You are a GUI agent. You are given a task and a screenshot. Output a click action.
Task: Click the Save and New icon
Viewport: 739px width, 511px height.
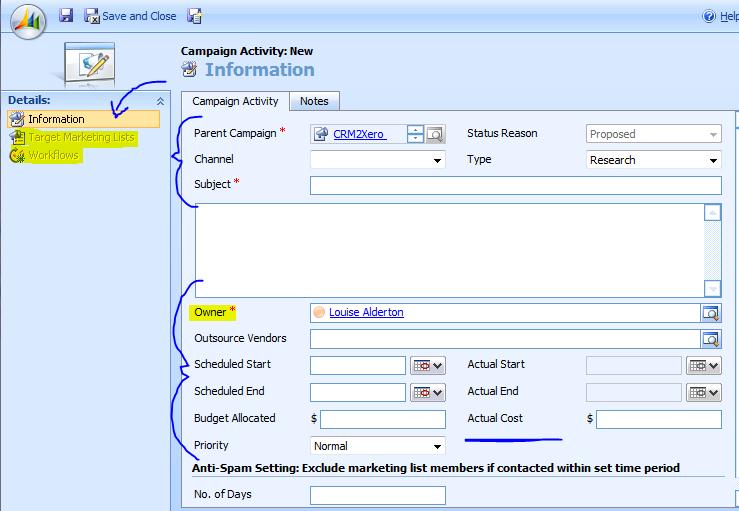click(x=195, y=15)
